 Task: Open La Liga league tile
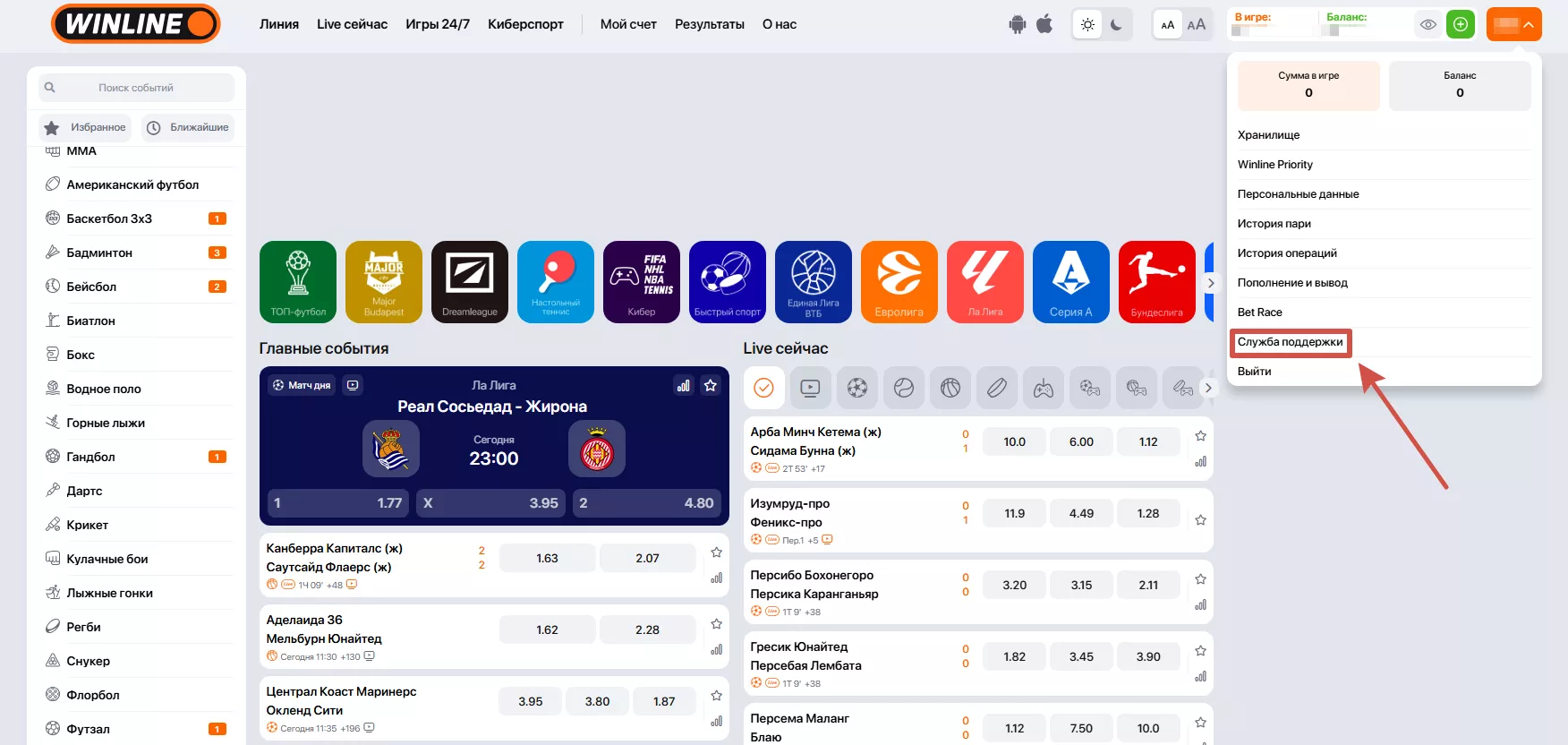(x=984, y=281)
